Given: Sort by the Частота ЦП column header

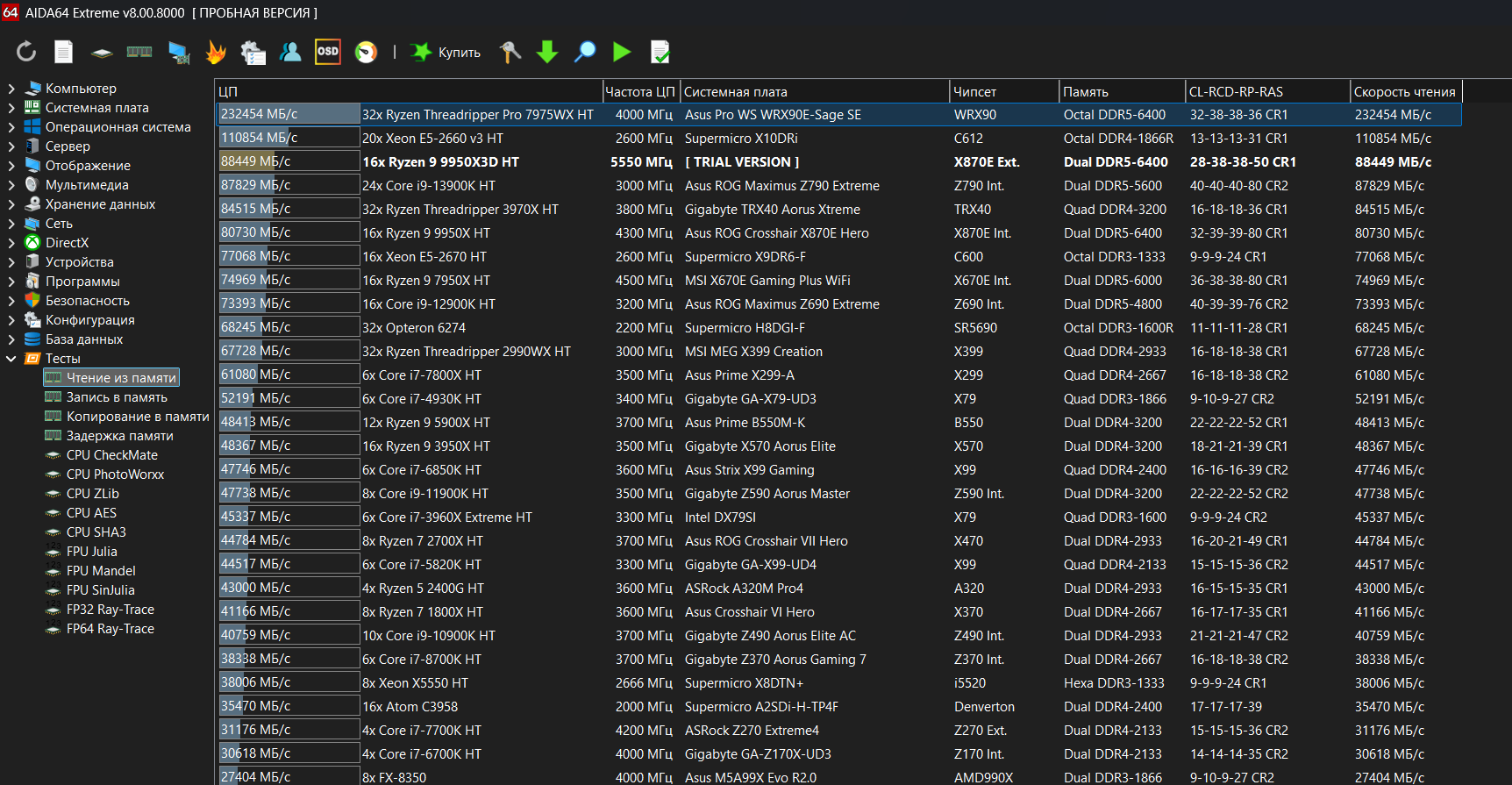Looking at the screenshot, I should (641, 91).
